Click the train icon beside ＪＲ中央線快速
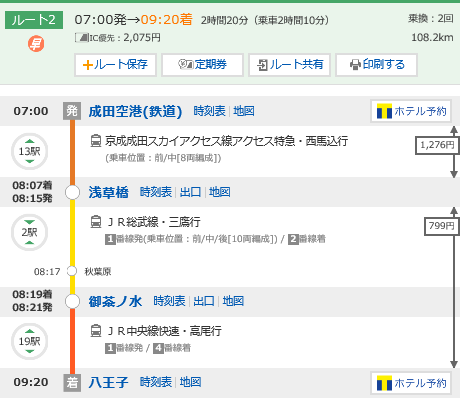 [96, 331]
